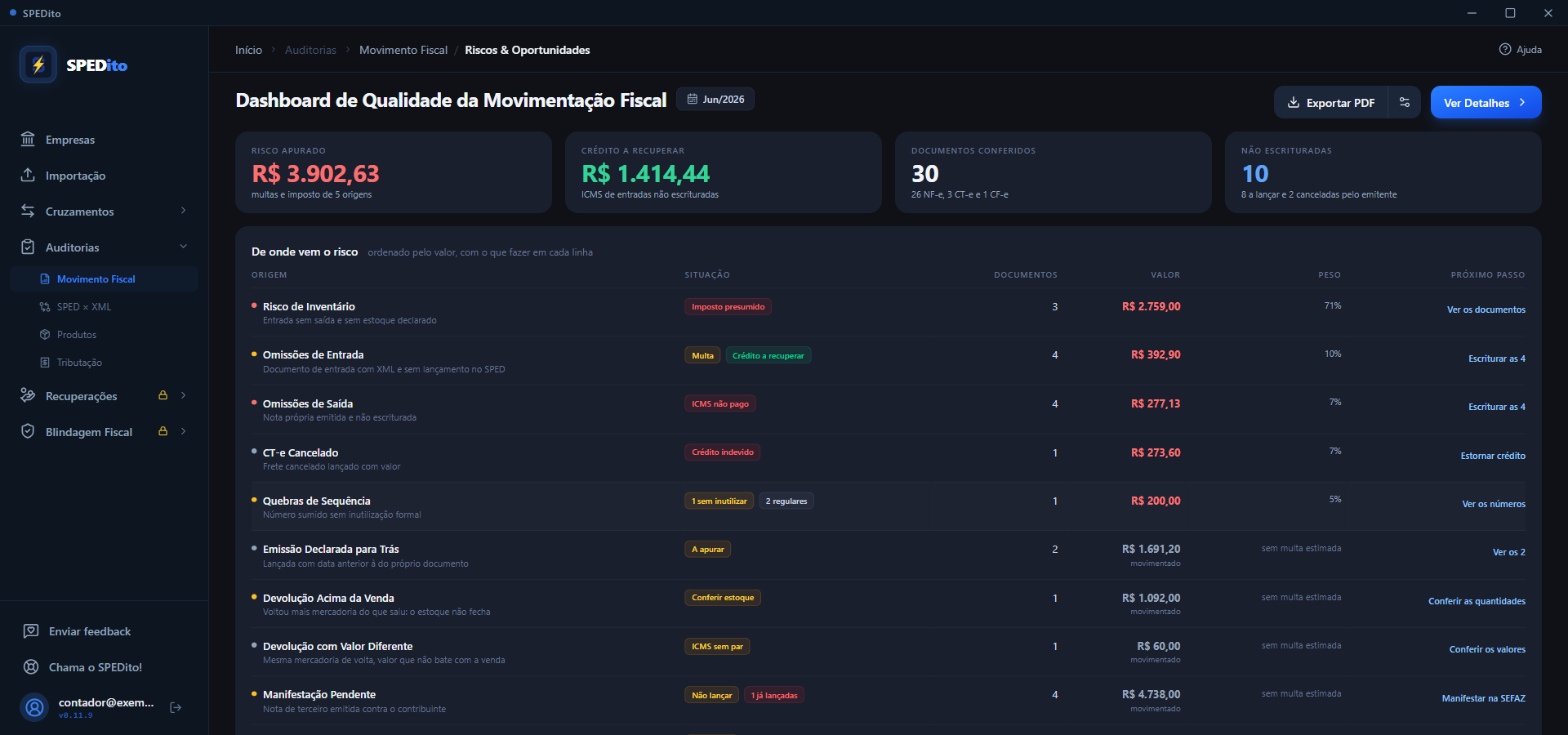The width and height of the screenshot is (1568, 735).
Task: Click the Ver Detalhes button
Action: pyautogui.click(x=1486, y=102)
